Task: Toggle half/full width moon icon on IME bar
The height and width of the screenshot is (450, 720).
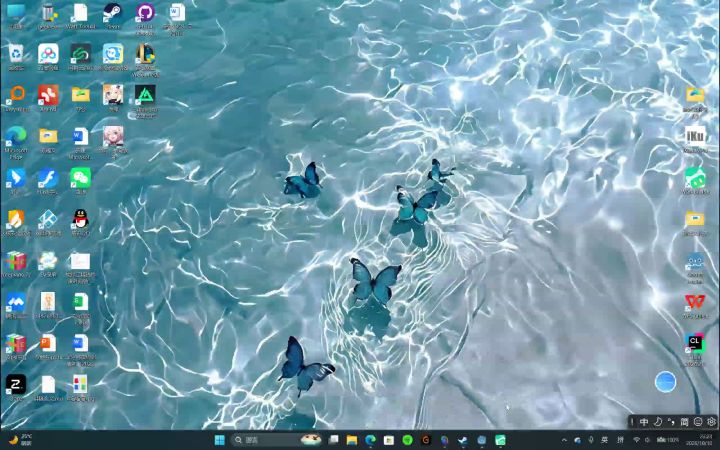Action: coord(658,422)
